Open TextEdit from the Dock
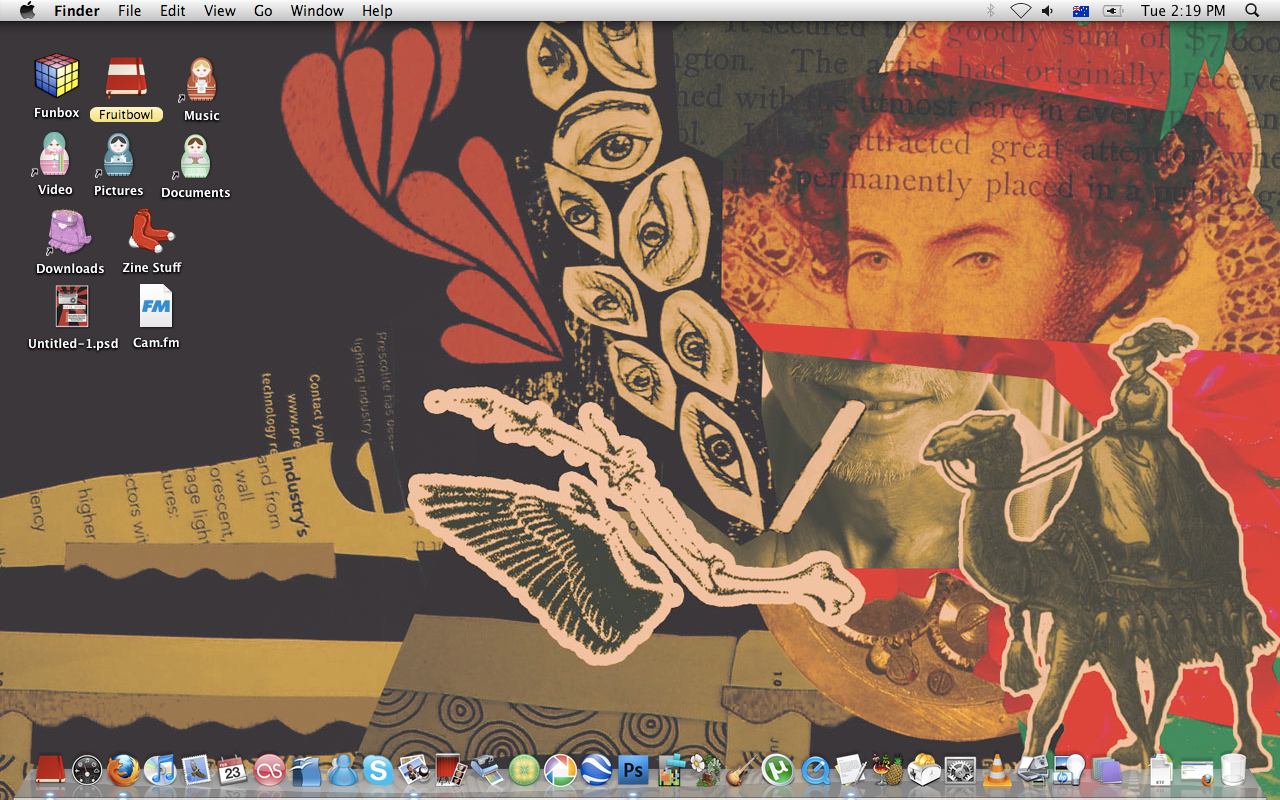The width and height of the screenshot is (1280, 800). coord(851,770)
